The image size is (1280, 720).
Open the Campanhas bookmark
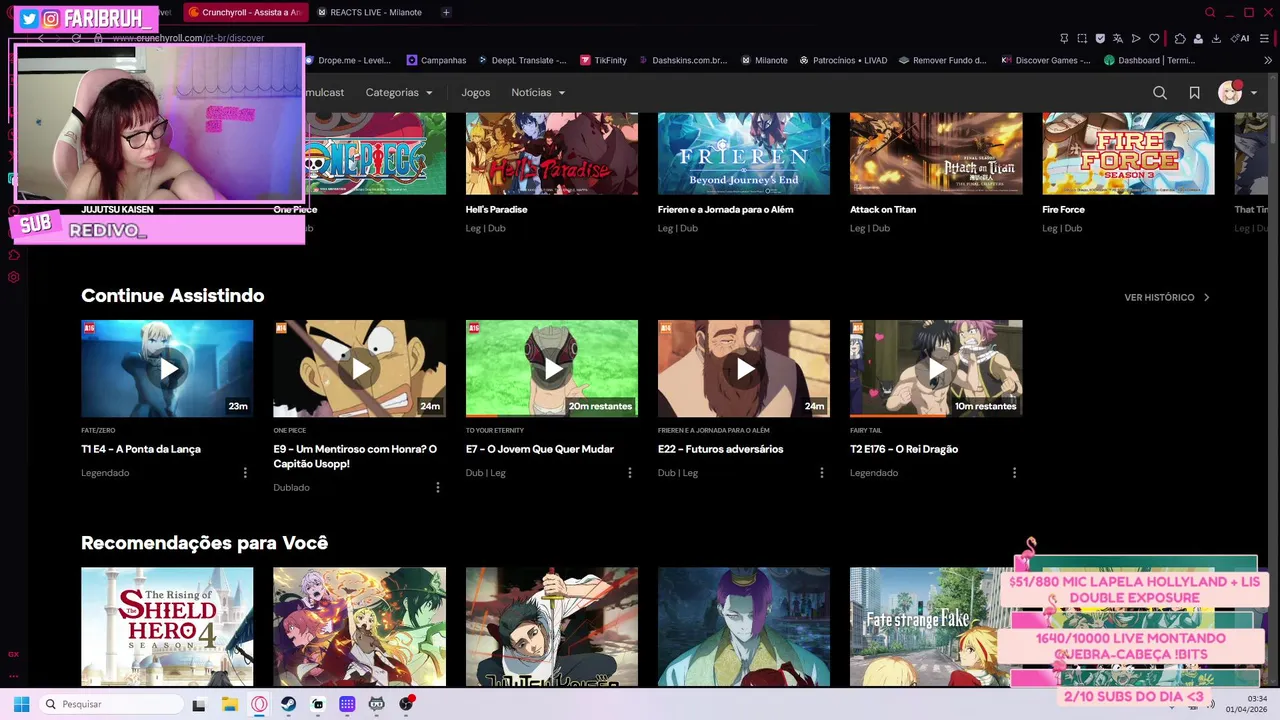pyautogui.click(x=436, y=60)
